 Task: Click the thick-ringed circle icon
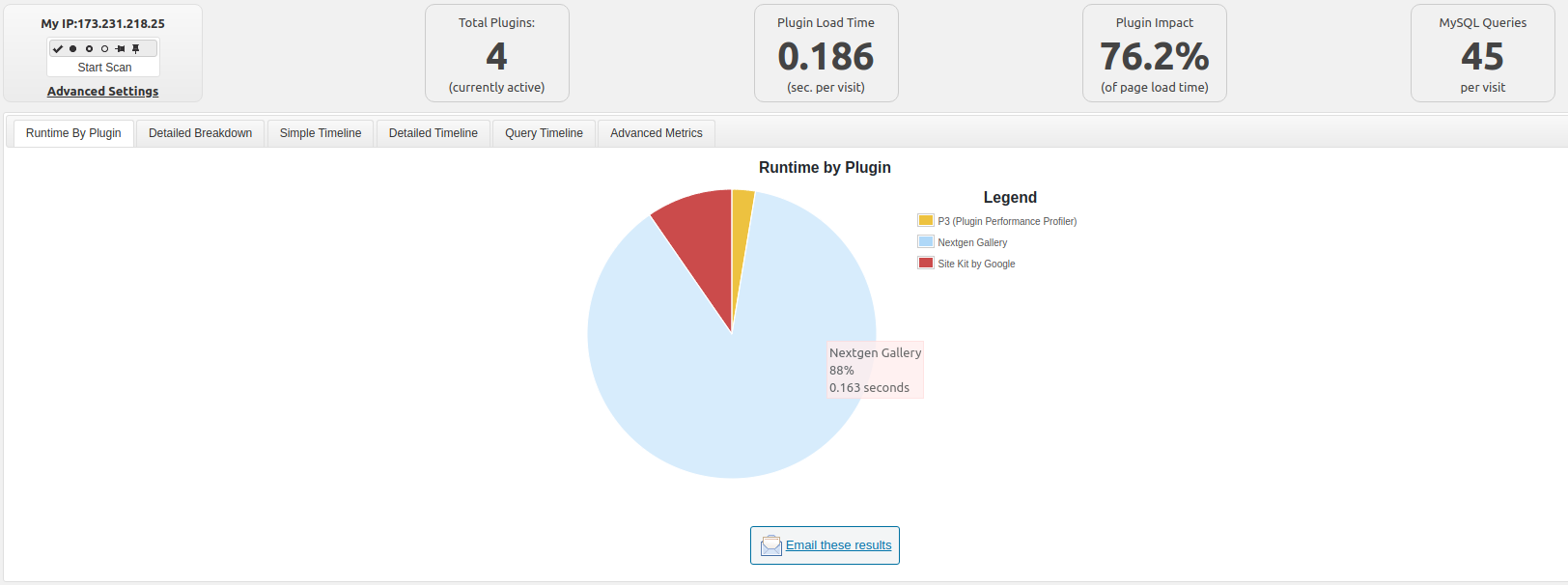point(89,48)
